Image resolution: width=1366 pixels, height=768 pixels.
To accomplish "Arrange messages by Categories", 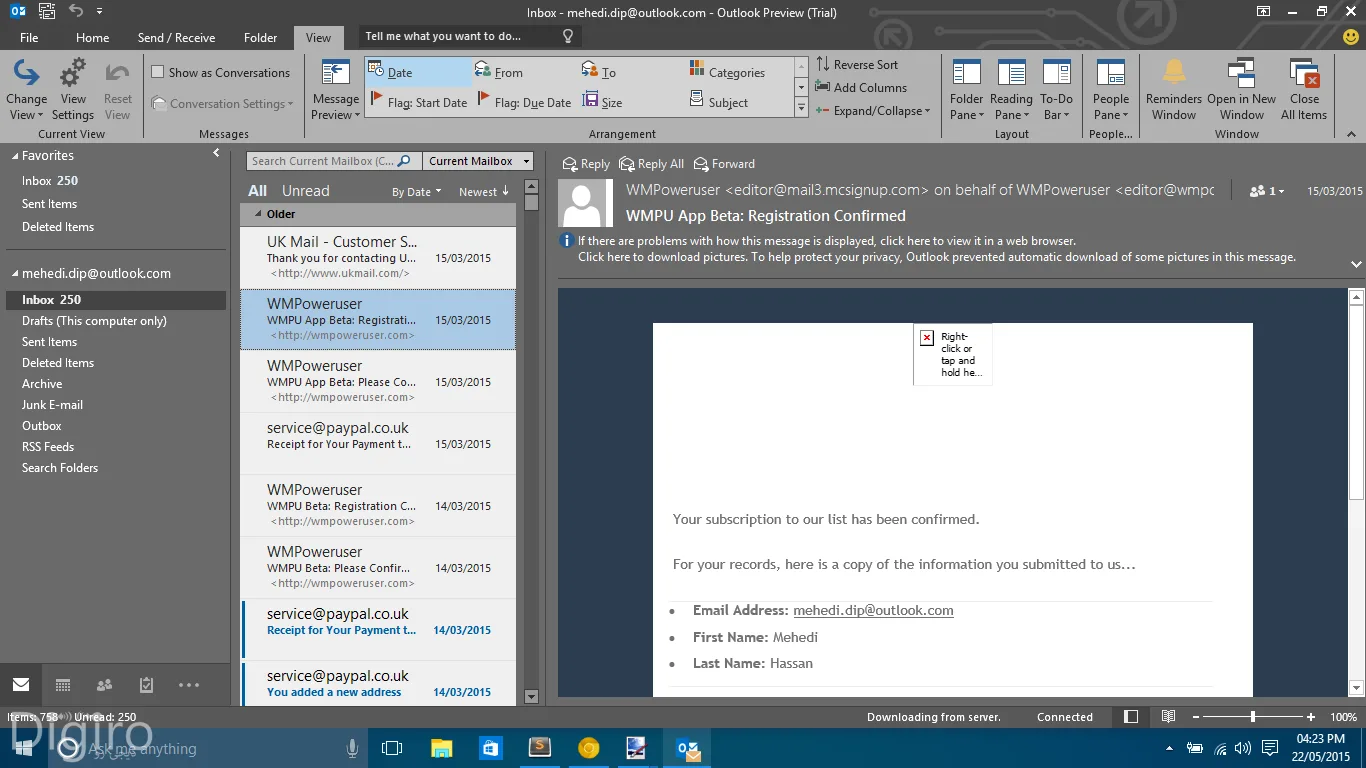I will pos(737,72).
